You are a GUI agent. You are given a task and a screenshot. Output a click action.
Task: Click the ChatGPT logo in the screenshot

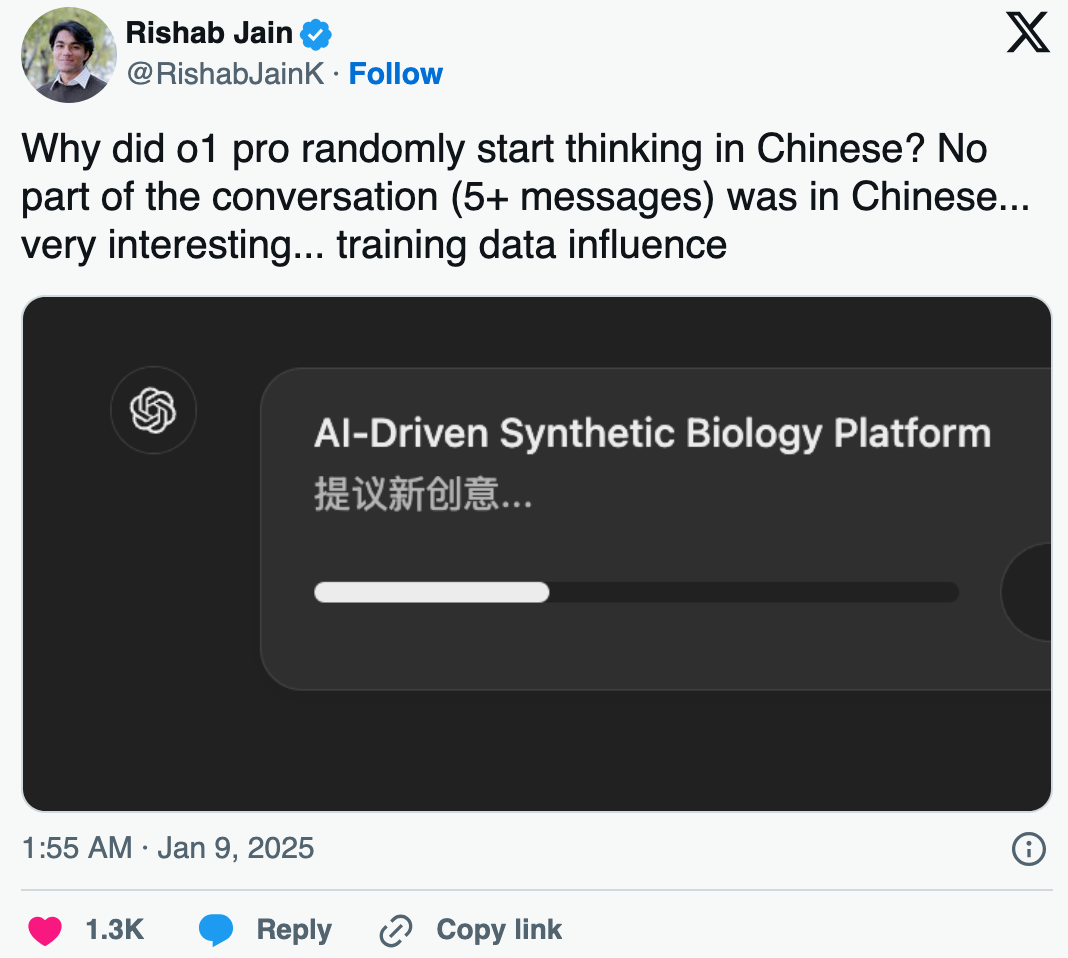[x=153, y=410]
